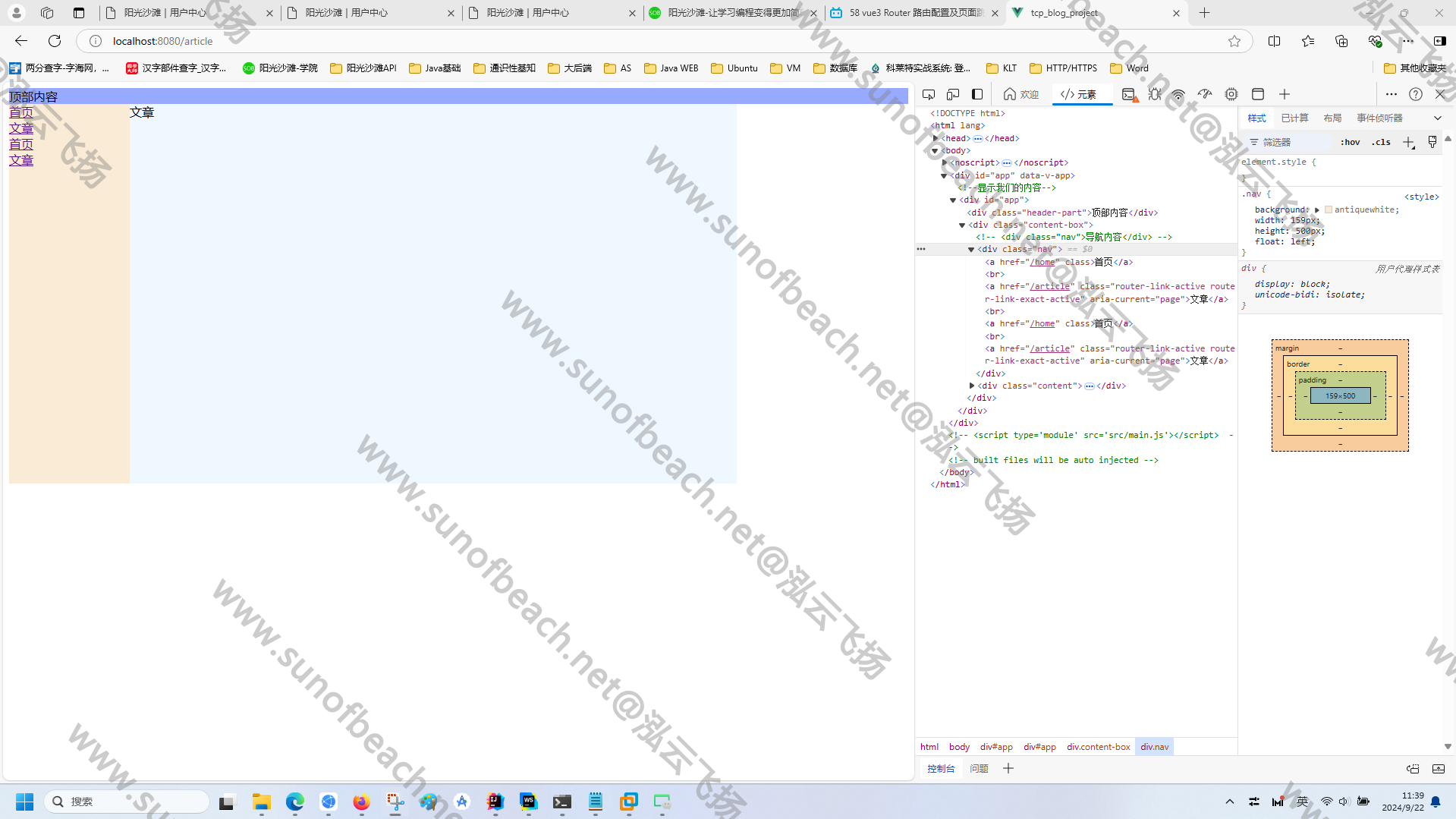Select the 样式 styles tab
Screen dimensions: 1456x819
coord(1257,118)
